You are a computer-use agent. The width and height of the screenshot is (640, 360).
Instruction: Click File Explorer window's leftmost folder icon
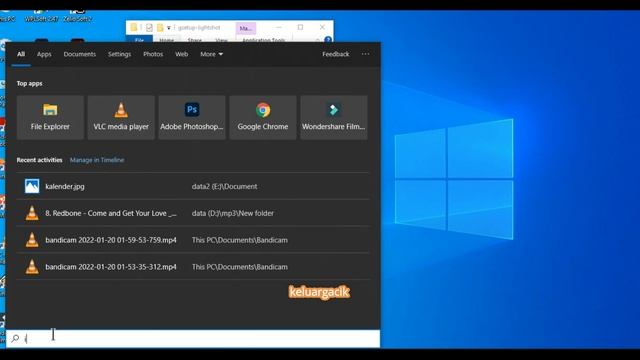tap(133, 27)
